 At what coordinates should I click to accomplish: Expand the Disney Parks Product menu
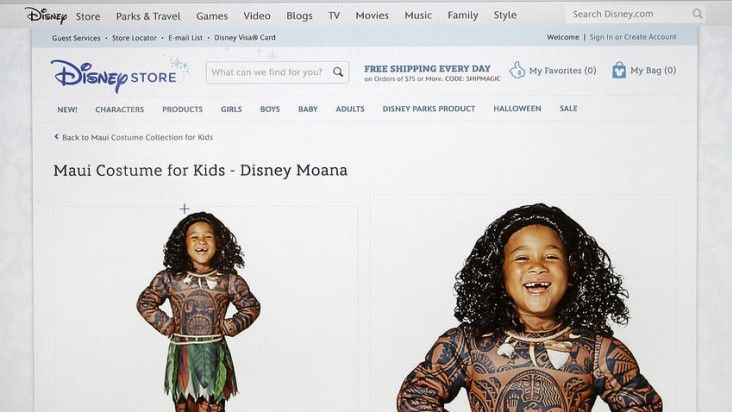pyautogui.click(x=429, y=109)
